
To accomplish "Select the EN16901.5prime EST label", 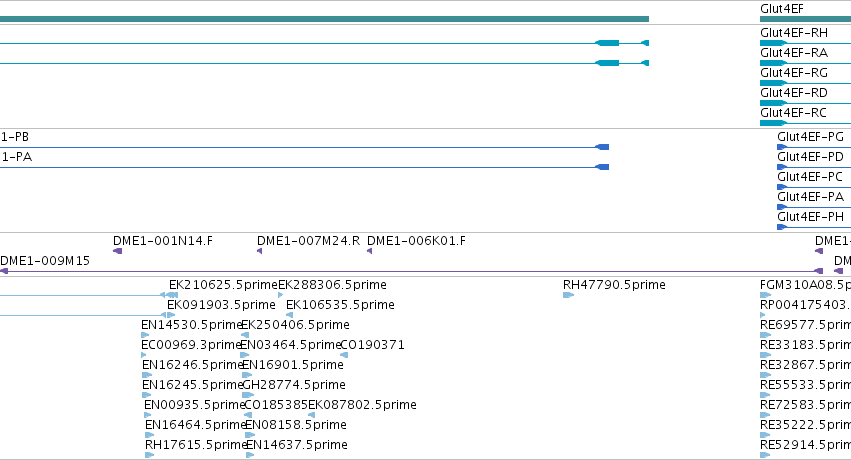I will tap(293, 365).
